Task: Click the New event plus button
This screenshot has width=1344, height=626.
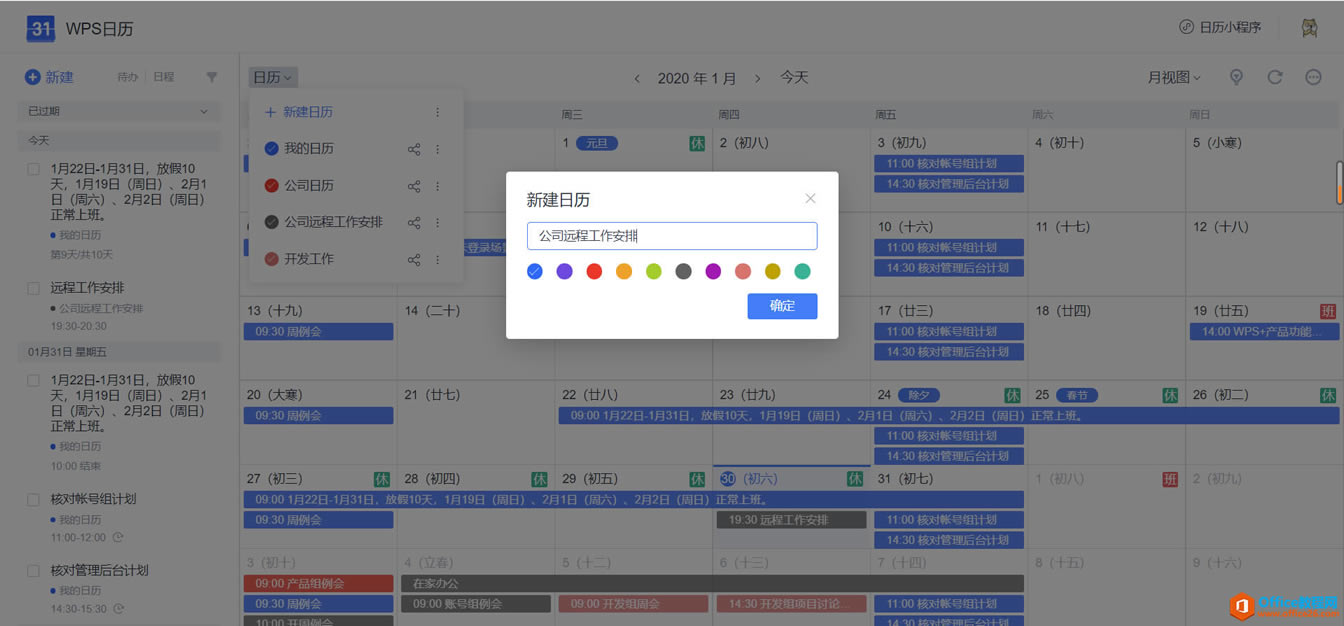Action: (x=49, y=77)
